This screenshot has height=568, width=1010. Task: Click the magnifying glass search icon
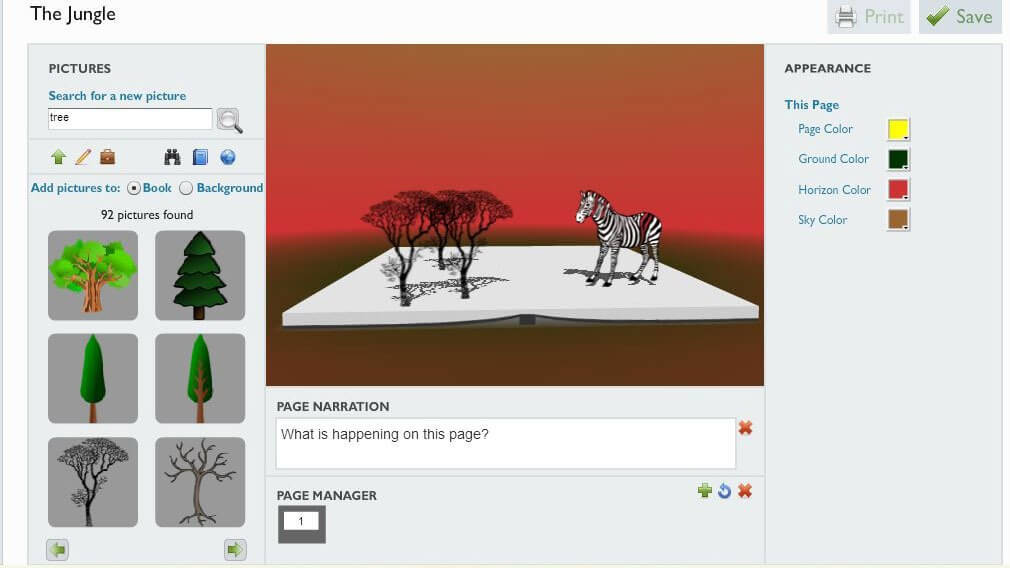[x=229, y=120]
